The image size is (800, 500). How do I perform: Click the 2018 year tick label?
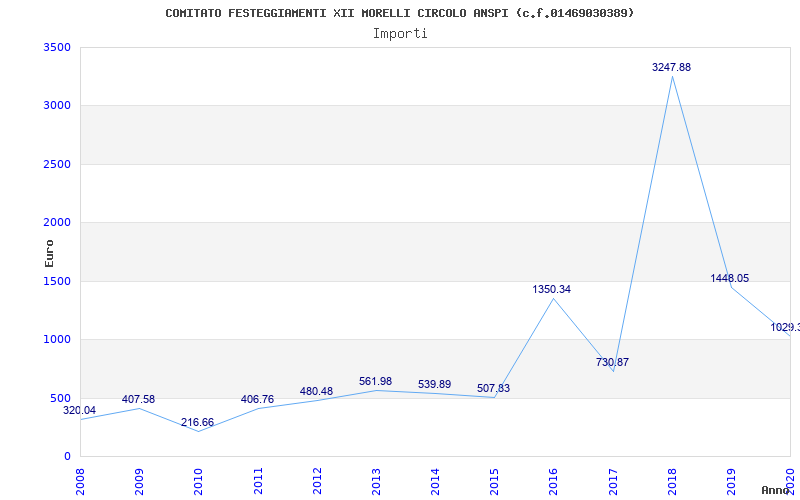coord(672,481)
